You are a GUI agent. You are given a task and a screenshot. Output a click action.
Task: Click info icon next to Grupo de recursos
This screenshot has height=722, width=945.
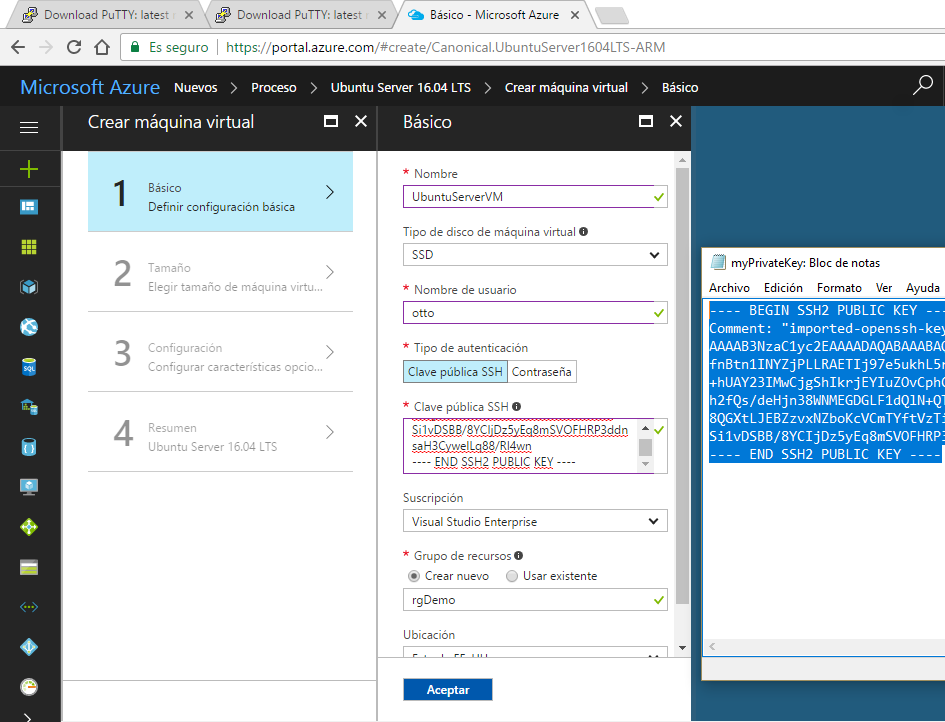[518, 556]
